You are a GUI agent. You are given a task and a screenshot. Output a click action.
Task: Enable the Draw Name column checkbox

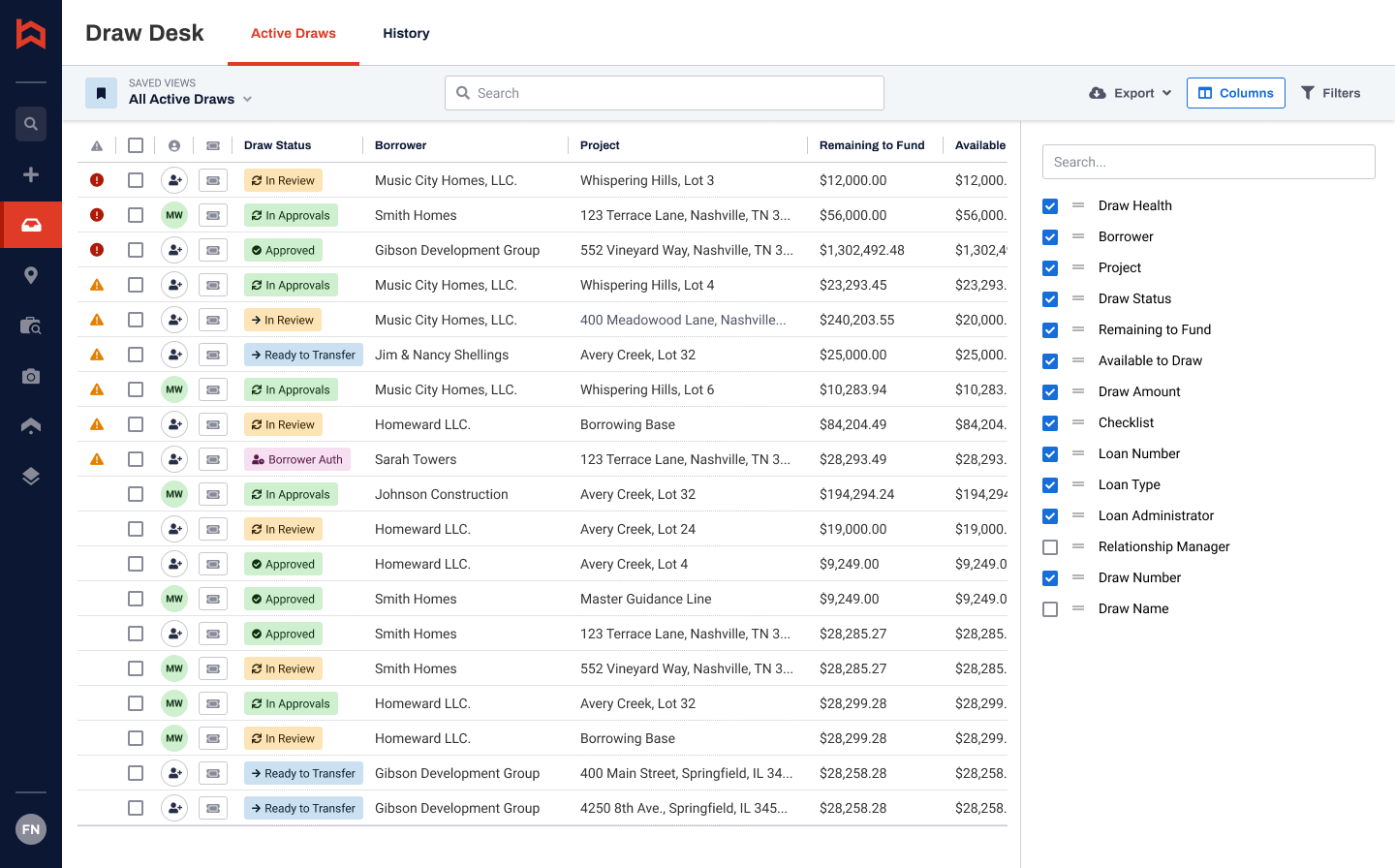tap(1050, 609)
